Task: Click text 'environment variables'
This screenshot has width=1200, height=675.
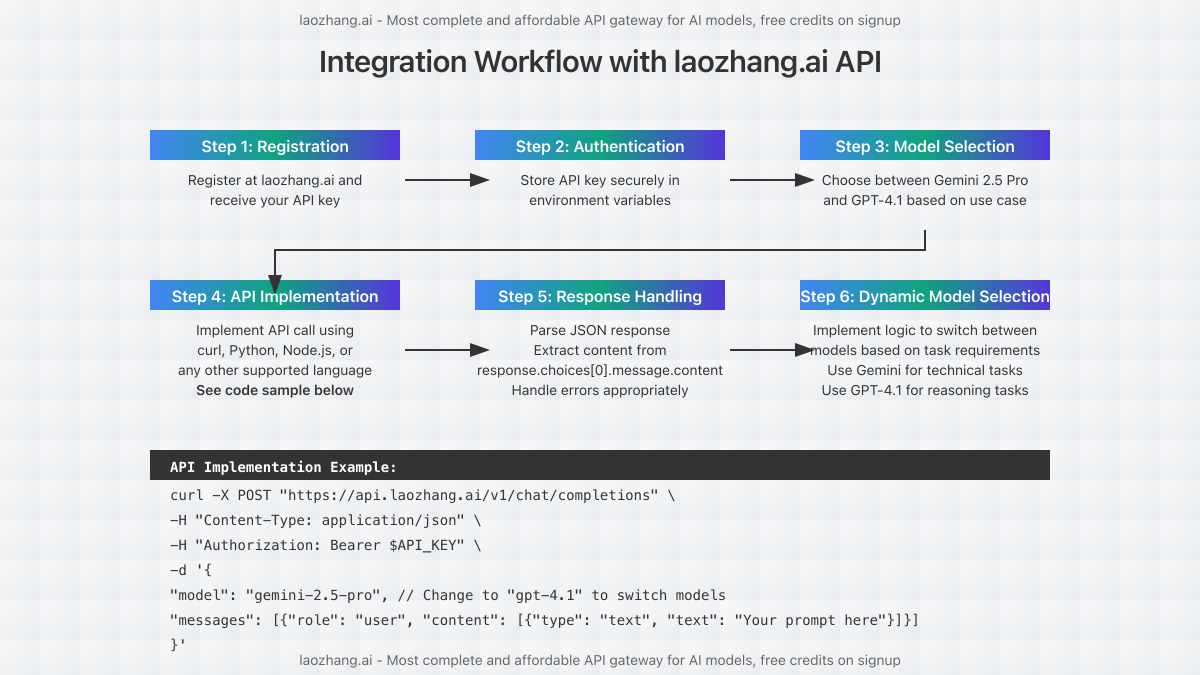Action: (600, 200)
